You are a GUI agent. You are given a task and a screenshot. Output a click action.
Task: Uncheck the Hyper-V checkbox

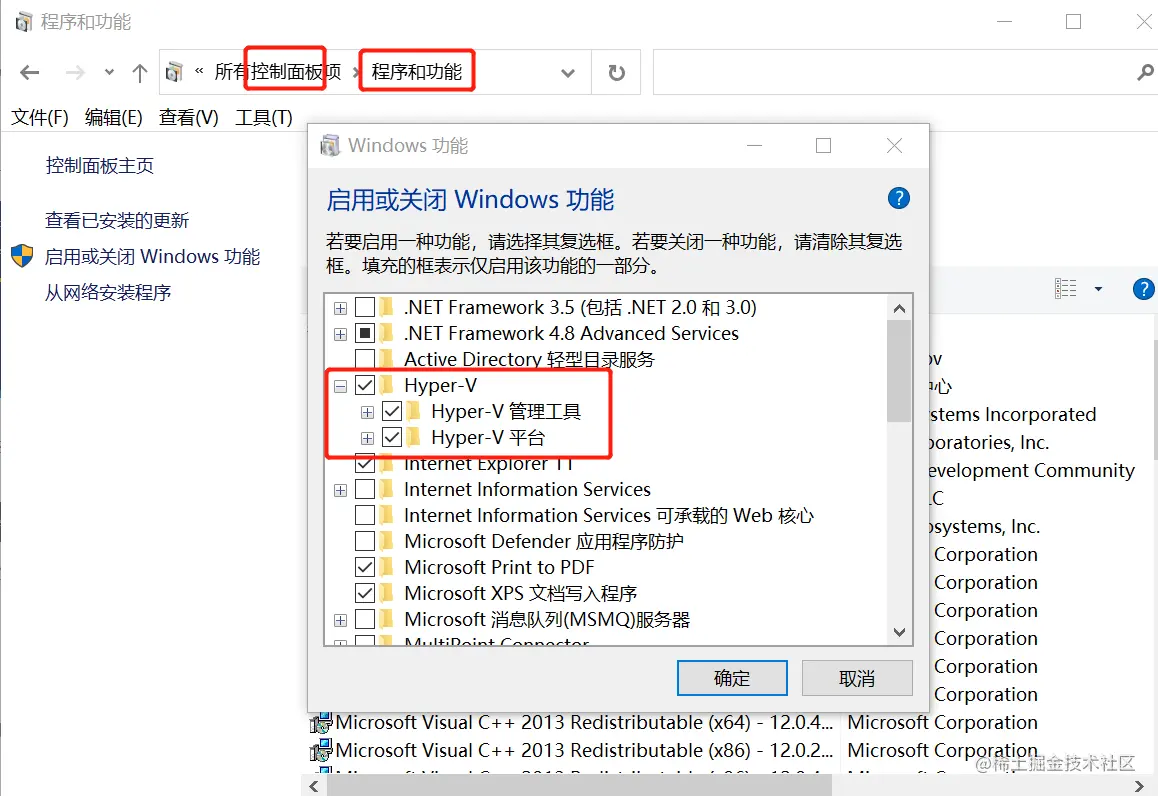(x=365, y=385)
